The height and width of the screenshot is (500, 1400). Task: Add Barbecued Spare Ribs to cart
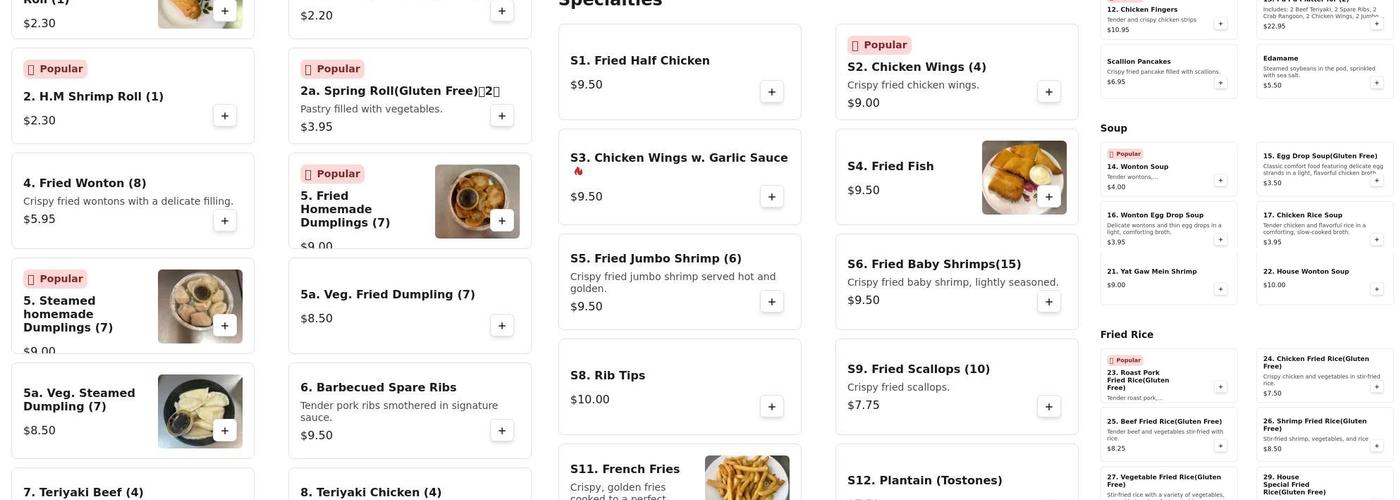[x=501, y=431]
